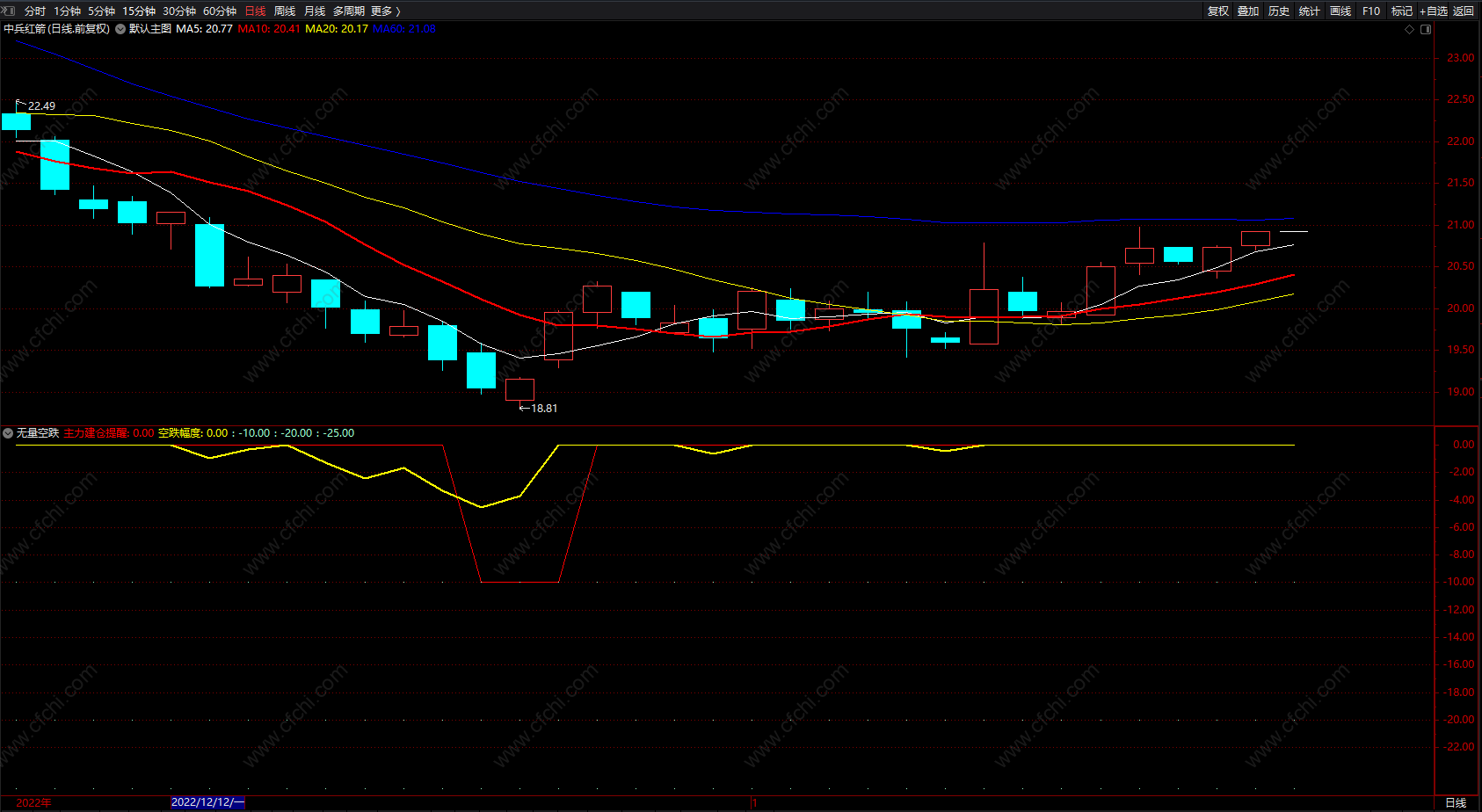Switch to the 月线 monthly tab

(315, 11)
